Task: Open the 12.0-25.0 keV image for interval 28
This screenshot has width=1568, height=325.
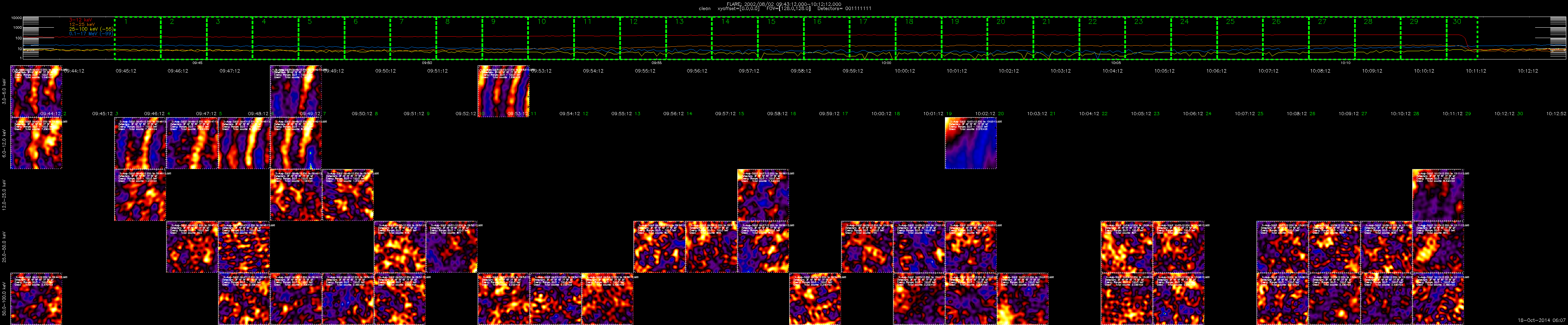Action: click(1438, 195)
